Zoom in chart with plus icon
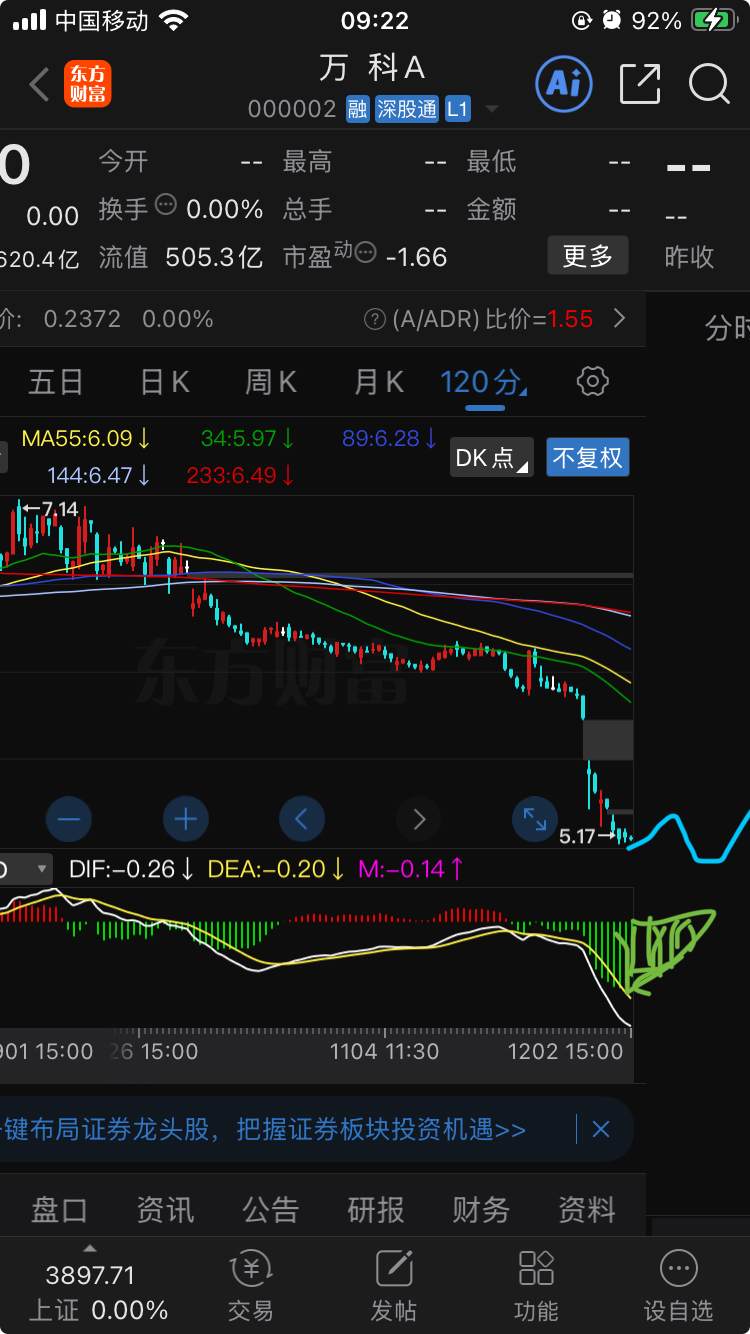This screenshot has width=750, height=1334. [x=185, y=820]
